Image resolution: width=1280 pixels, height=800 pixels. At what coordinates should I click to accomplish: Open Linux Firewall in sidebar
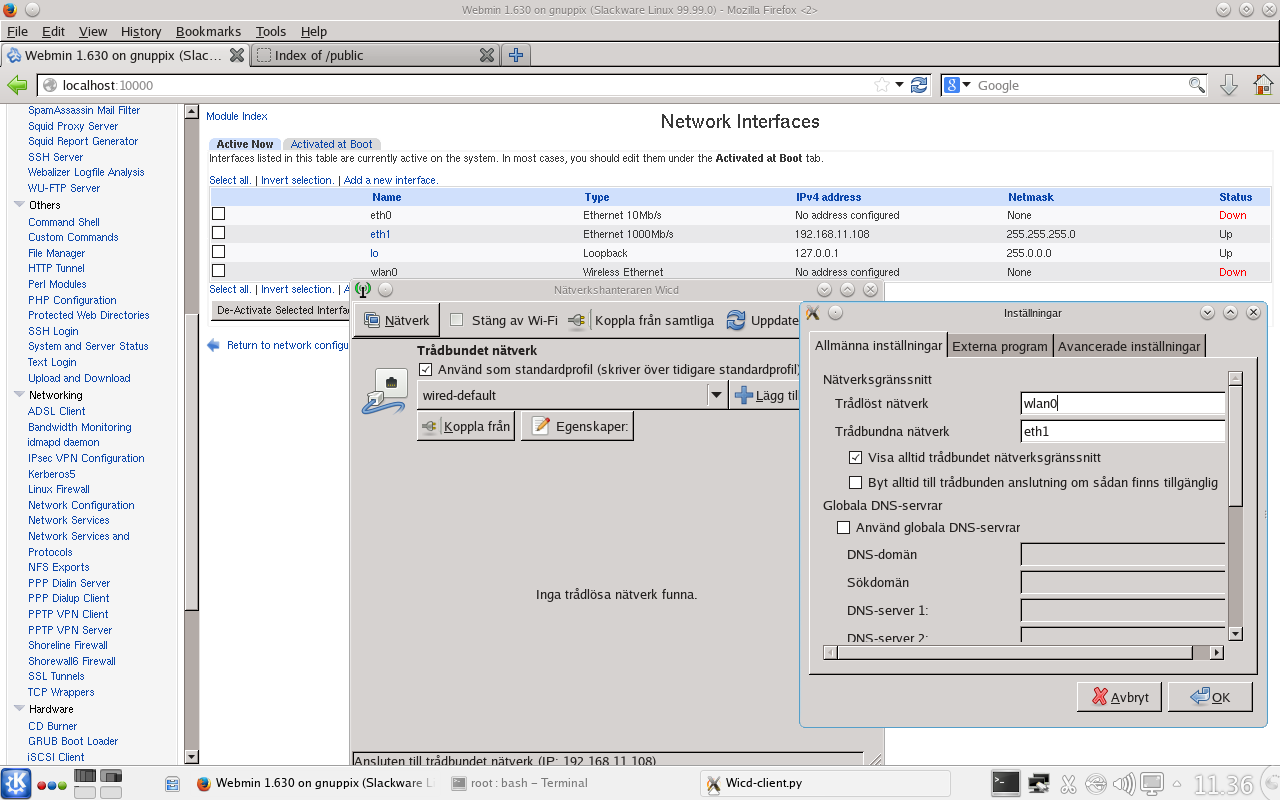59,489
